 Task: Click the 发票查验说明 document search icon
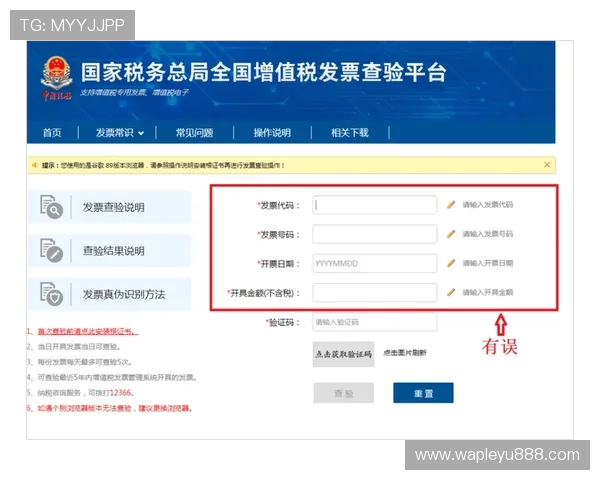coord(51,207)
